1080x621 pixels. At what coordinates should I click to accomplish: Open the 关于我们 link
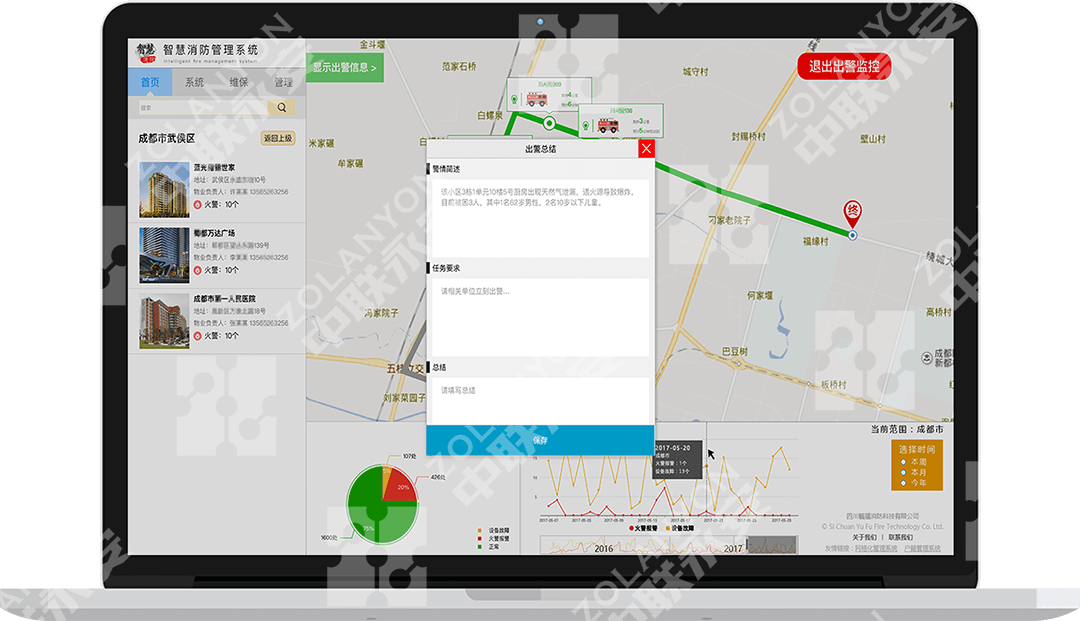coord(864,537)
